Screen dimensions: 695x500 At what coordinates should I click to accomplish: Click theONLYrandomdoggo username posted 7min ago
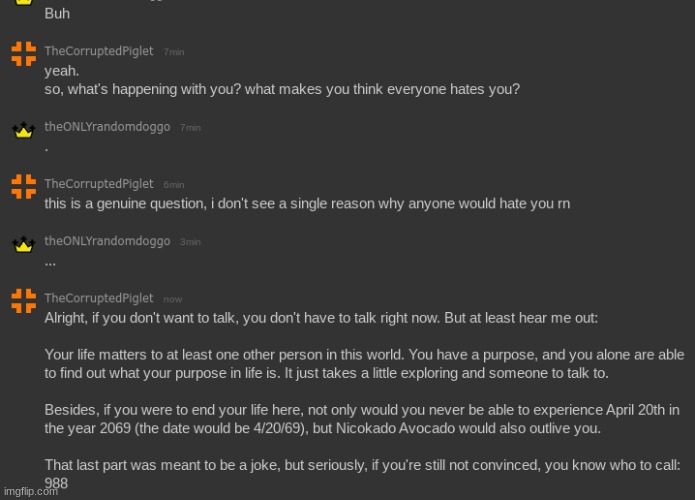pos(108,127)
